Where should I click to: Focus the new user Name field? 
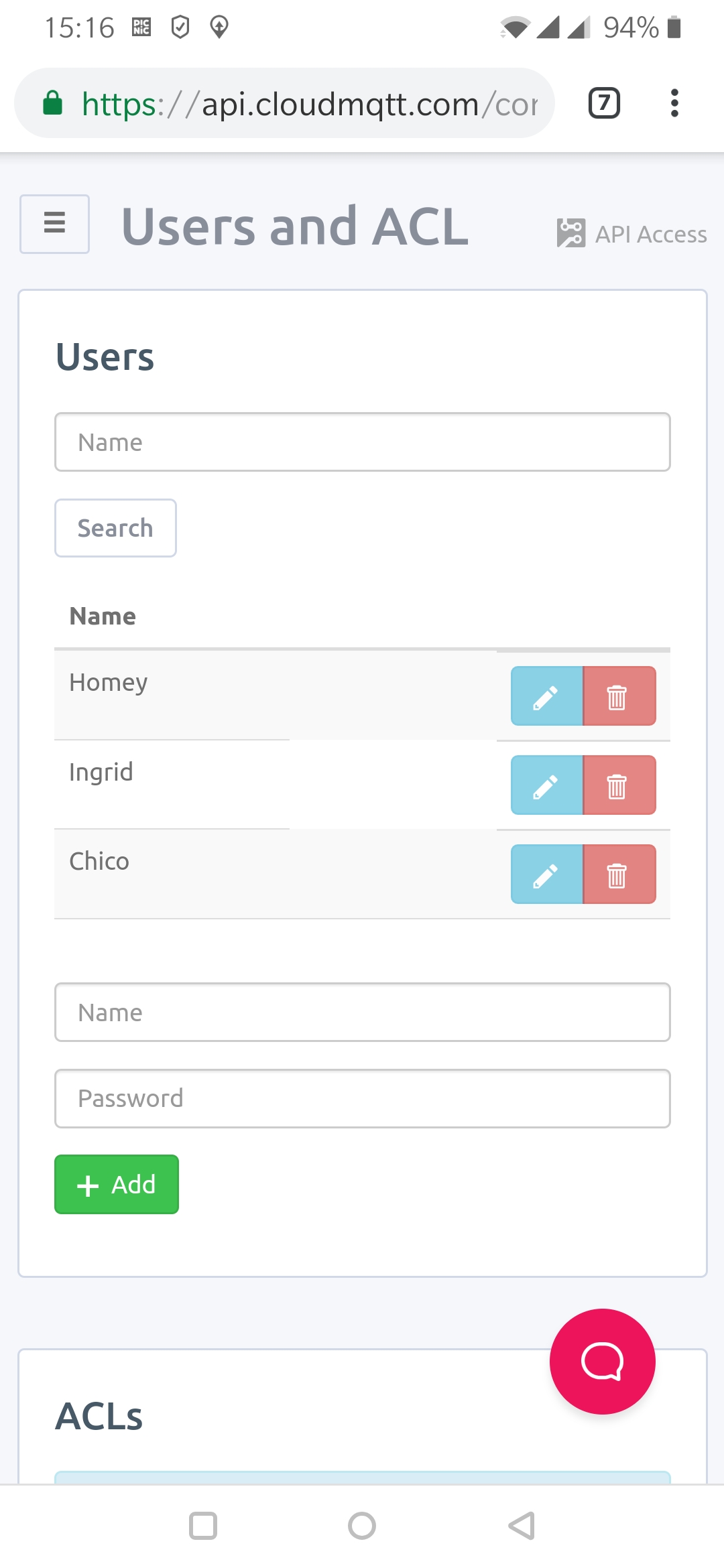pyautogui.click(x=362, y=1012)
